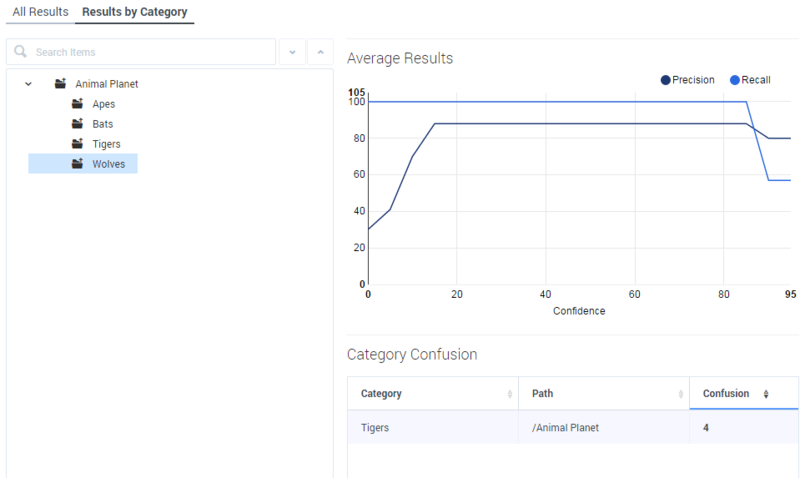Click the collapse-all up chevron button

click(x=320, y=52)
